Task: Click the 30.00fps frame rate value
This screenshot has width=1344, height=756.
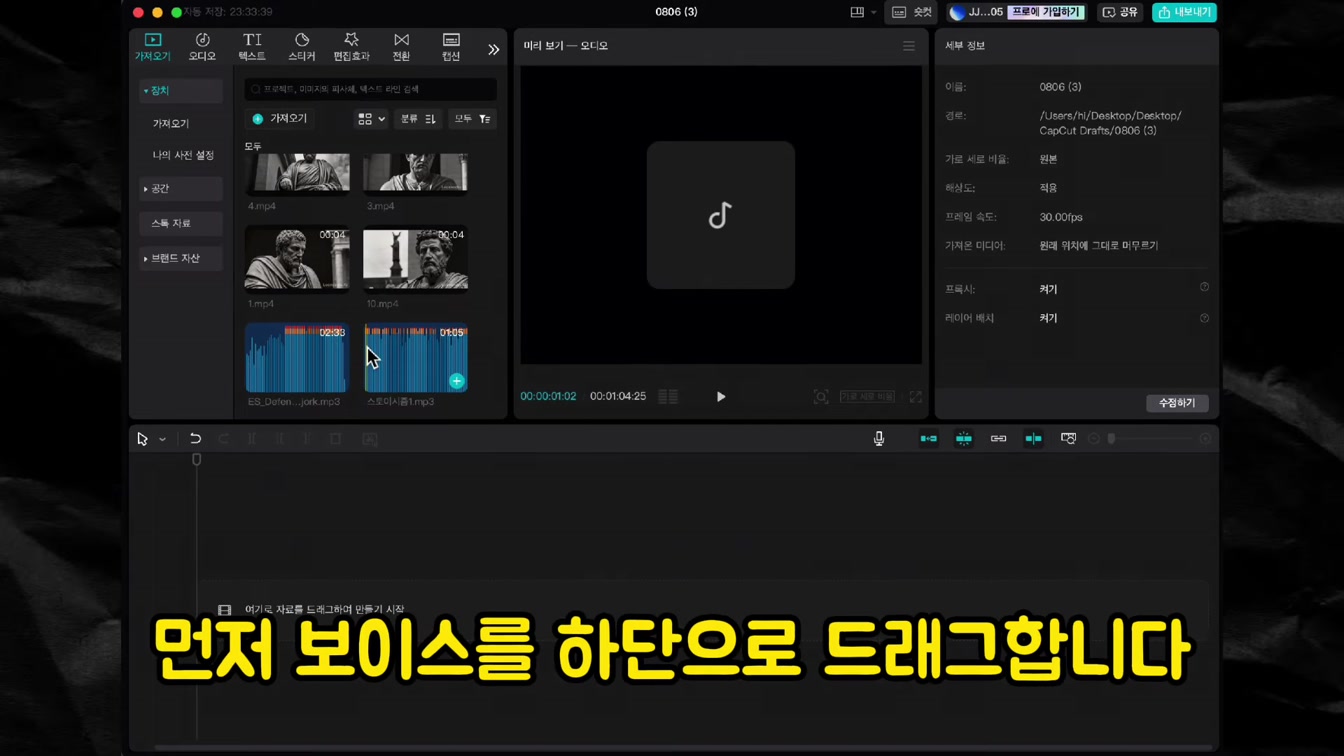Action: point(1061,217)
